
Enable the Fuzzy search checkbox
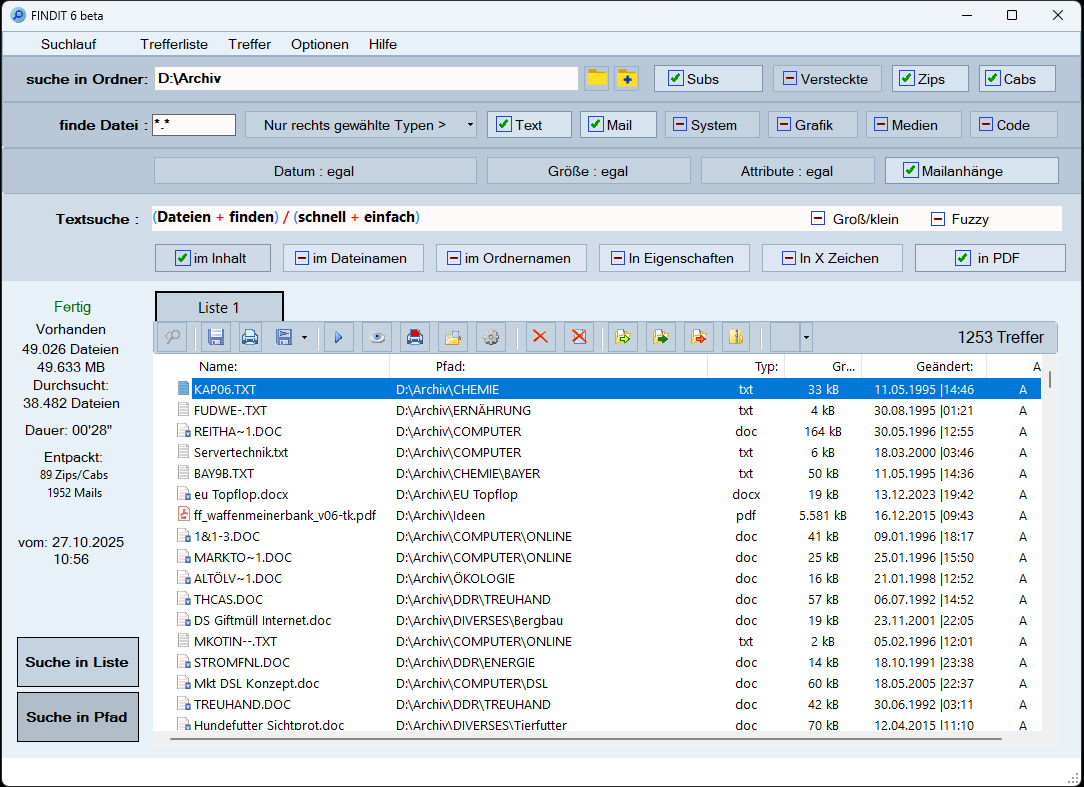[x=938, y=219]
